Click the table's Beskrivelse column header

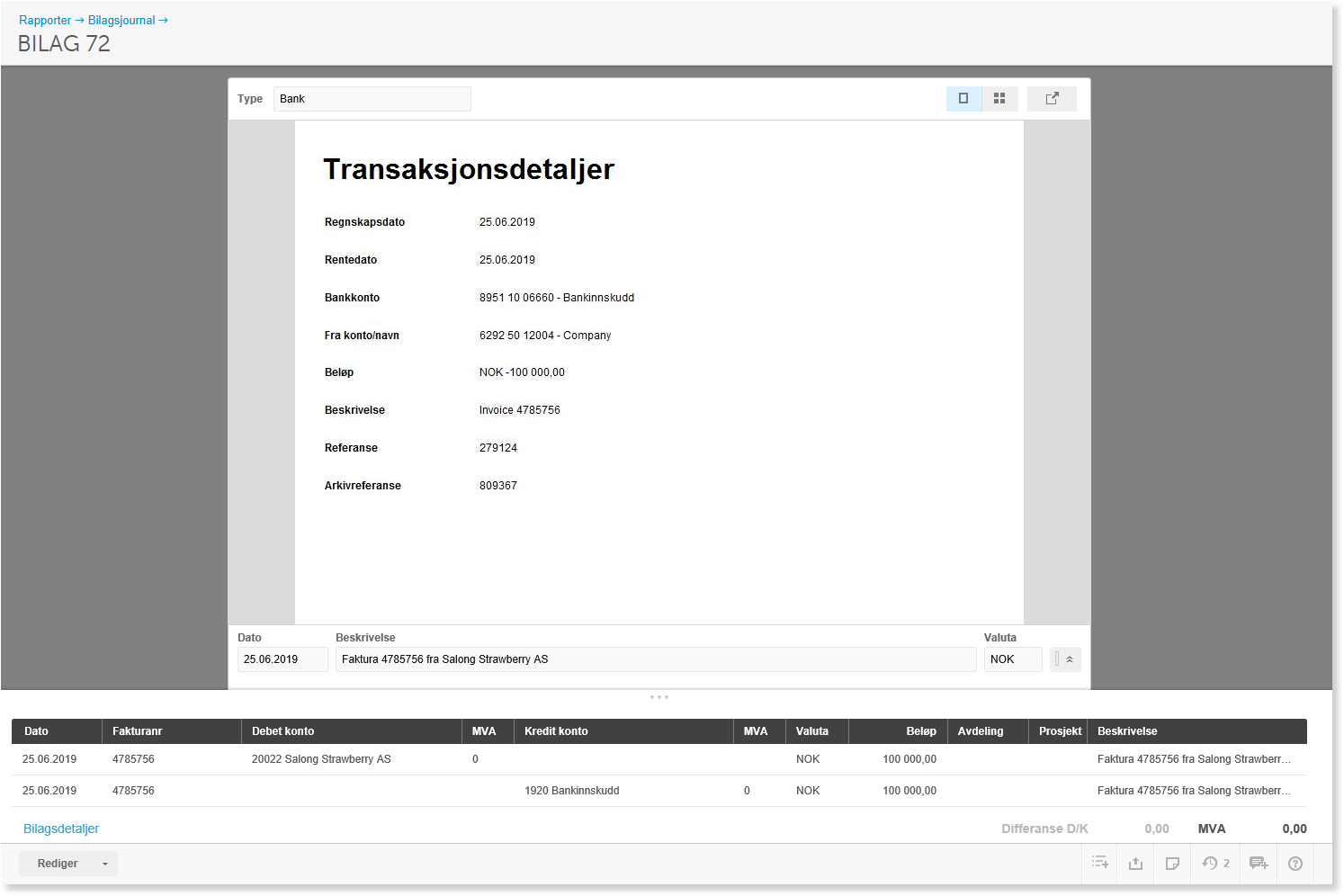1196,731
